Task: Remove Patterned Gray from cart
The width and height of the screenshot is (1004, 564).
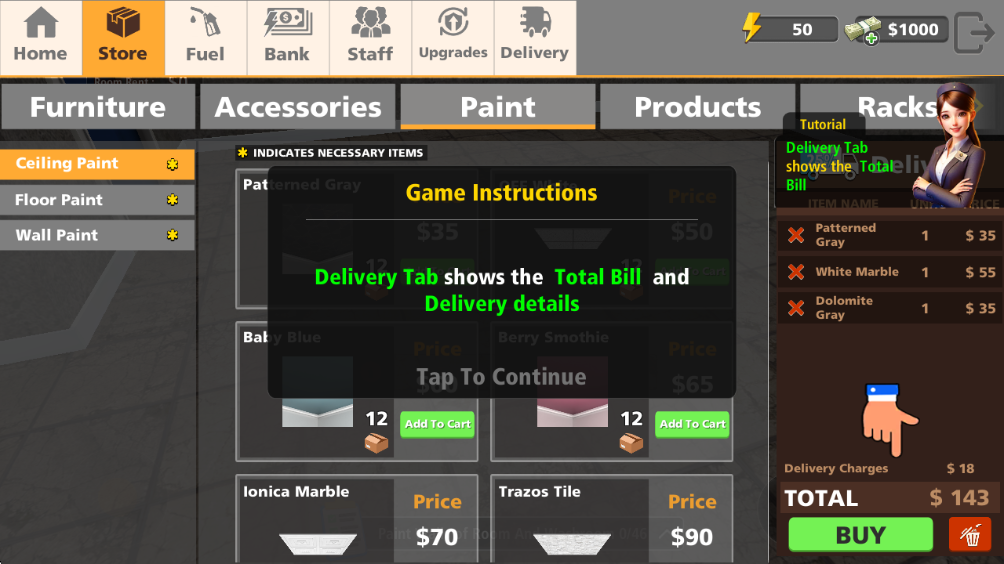Action: pyautogui.click(x=796, y=236)
